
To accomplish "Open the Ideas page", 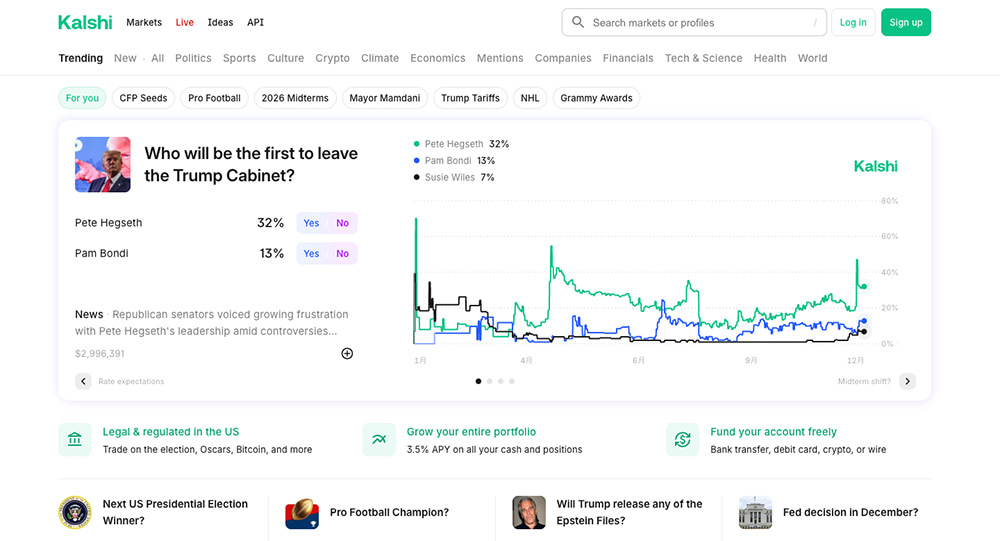I will [x=220, y=22].
